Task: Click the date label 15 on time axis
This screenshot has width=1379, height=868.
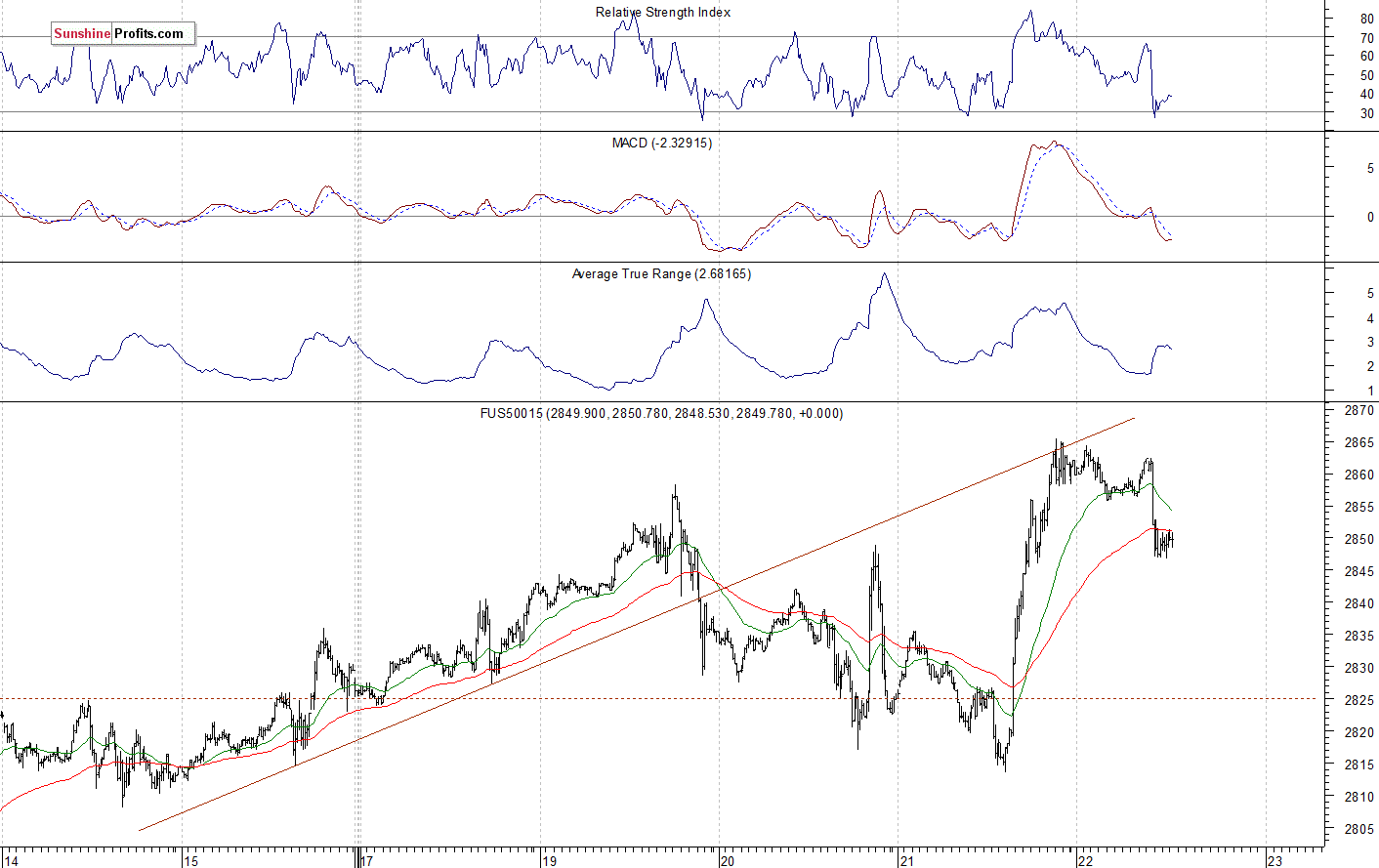Action: 191,861
